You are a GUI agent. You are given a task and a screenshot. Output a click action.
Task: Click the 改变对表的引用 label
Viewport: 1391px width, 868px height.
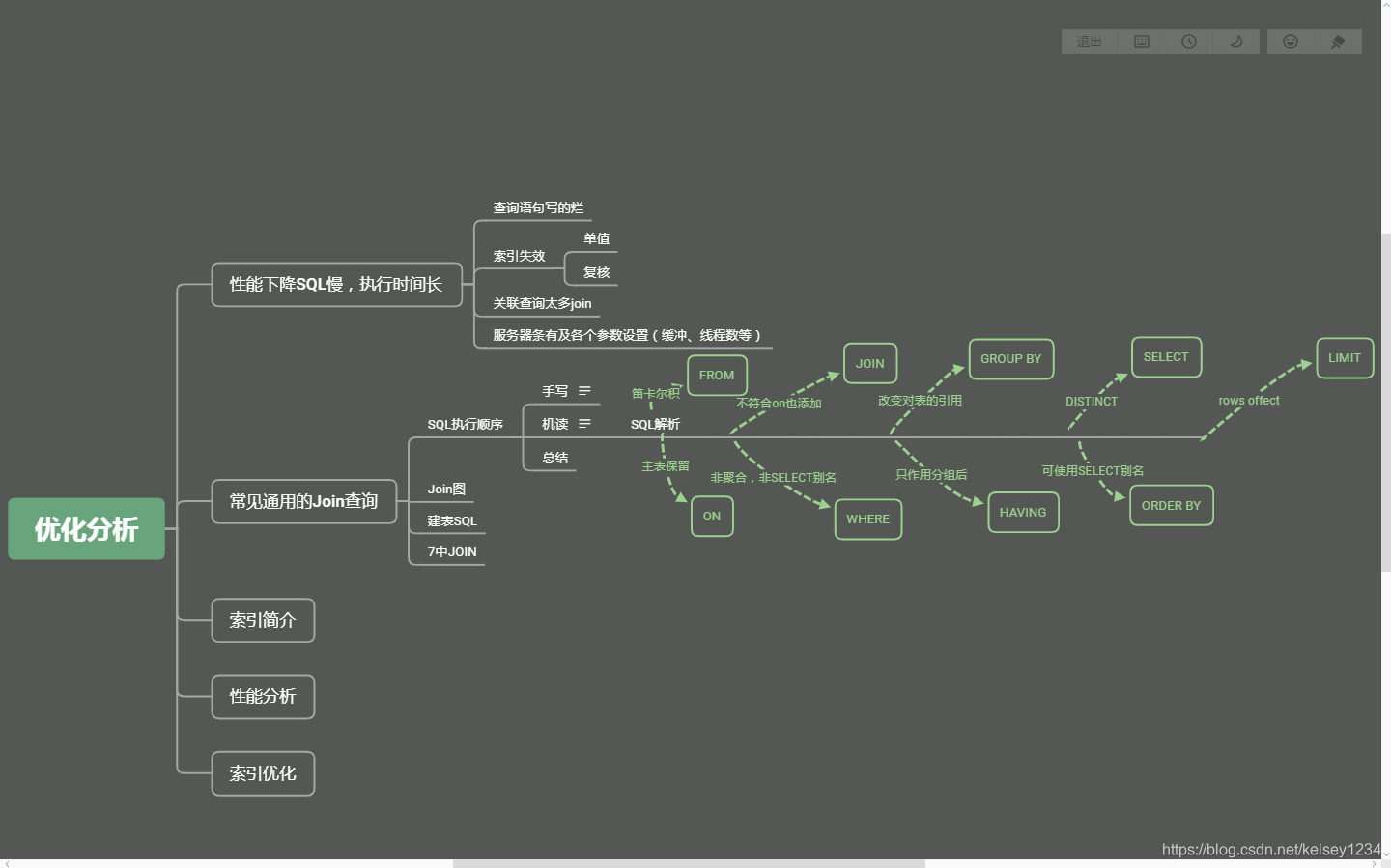(x=920, y=401)
